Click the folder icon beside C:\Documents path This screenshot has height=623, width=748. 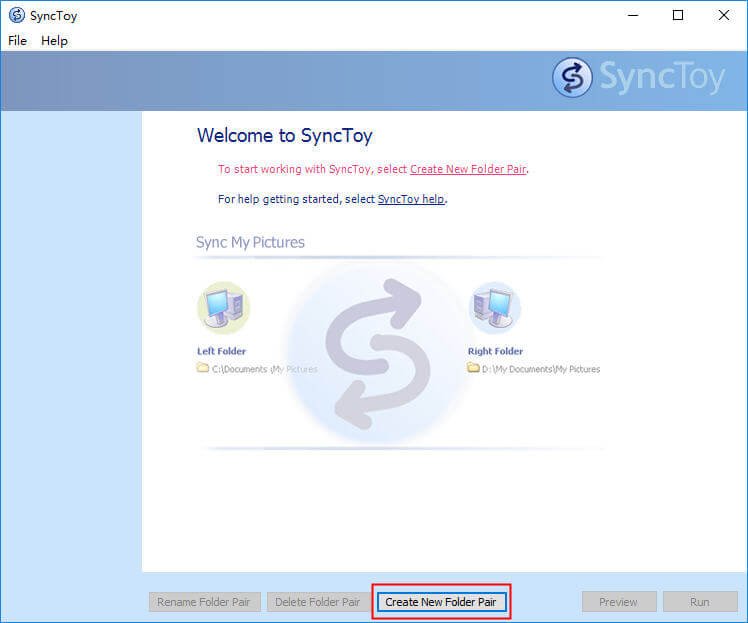203,368
